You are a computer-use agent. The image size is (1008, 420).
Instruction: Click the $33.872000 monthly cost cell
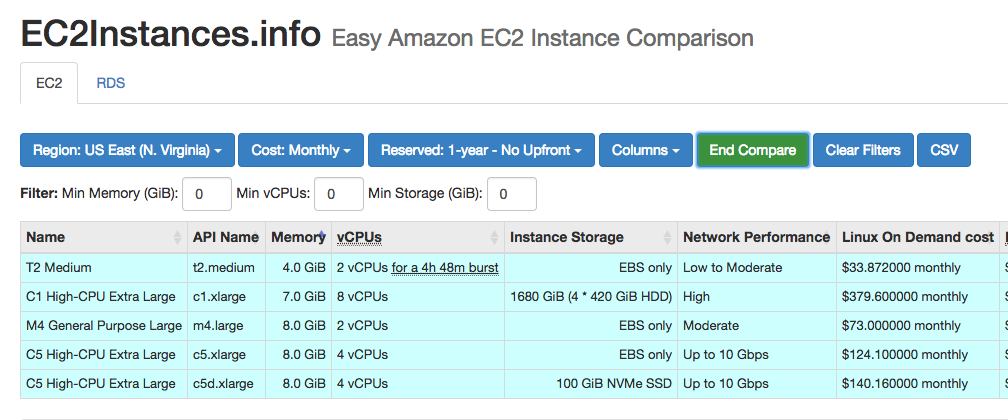coord(917,268)
